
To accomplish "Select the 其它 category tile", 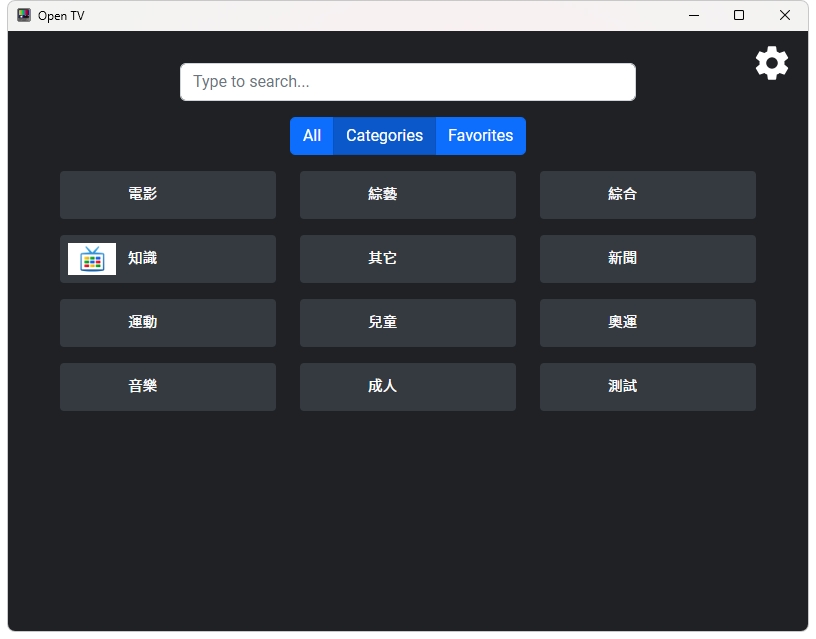I will pos(407,259).
